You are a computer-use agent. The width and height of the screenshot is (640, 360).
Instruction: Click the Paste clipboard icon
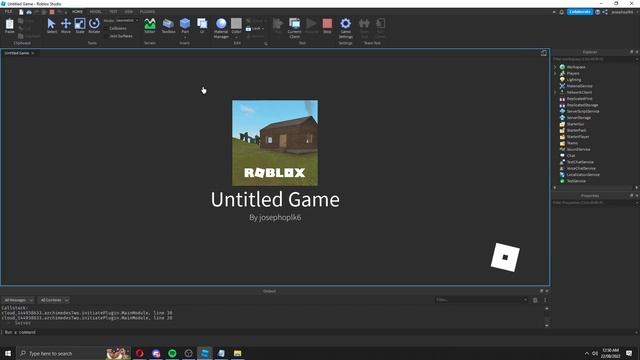pyautogui.click(x=10, y=25)
